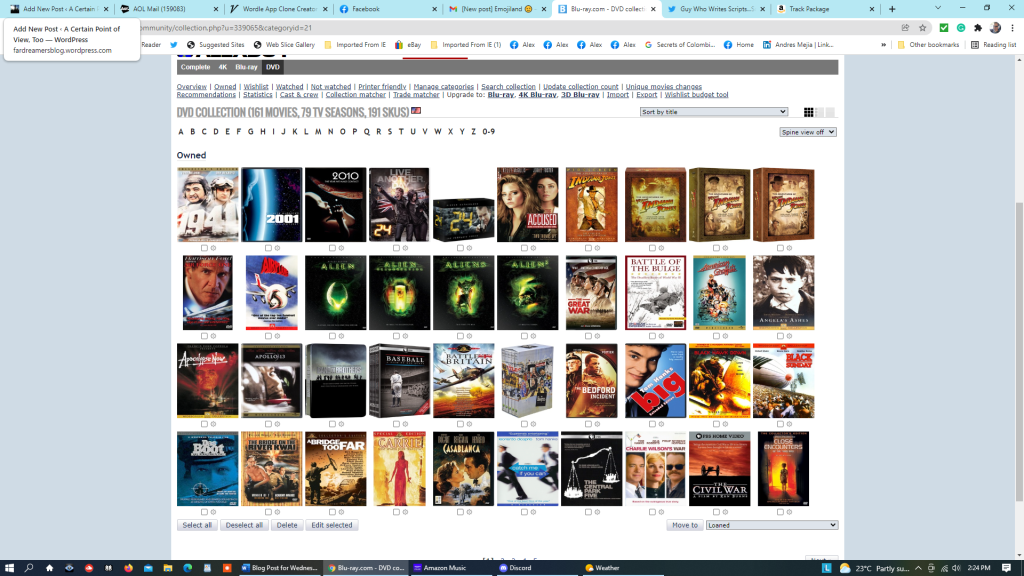The image size is (1024, 576).
Task: Open the Carrie DVD cover thumbnail
Action: click(x=400, y=469)
